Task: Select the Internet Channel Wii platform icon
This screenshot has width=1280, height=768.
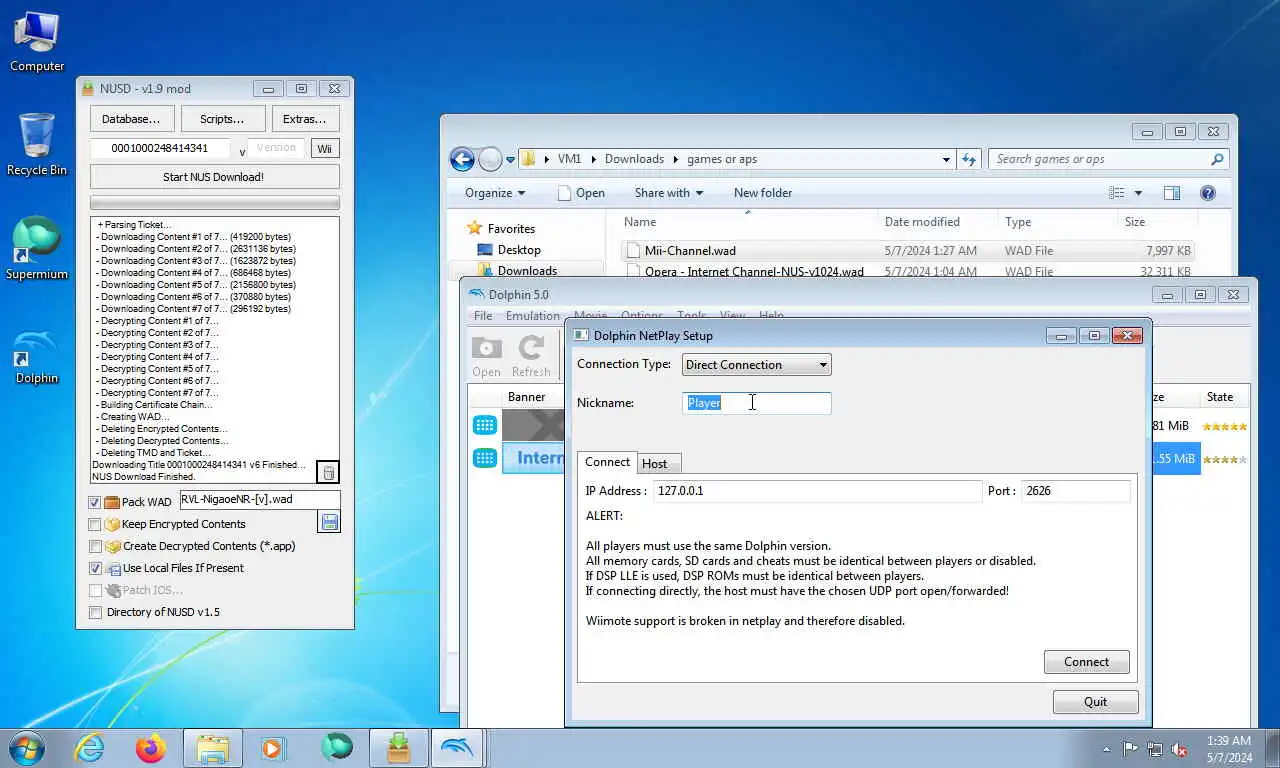Action: tap(485, 458)
